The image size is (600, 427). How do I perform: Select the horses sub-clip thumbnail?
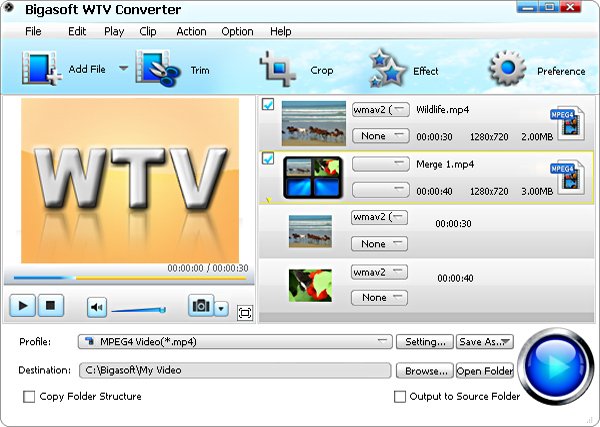[310, 231]
